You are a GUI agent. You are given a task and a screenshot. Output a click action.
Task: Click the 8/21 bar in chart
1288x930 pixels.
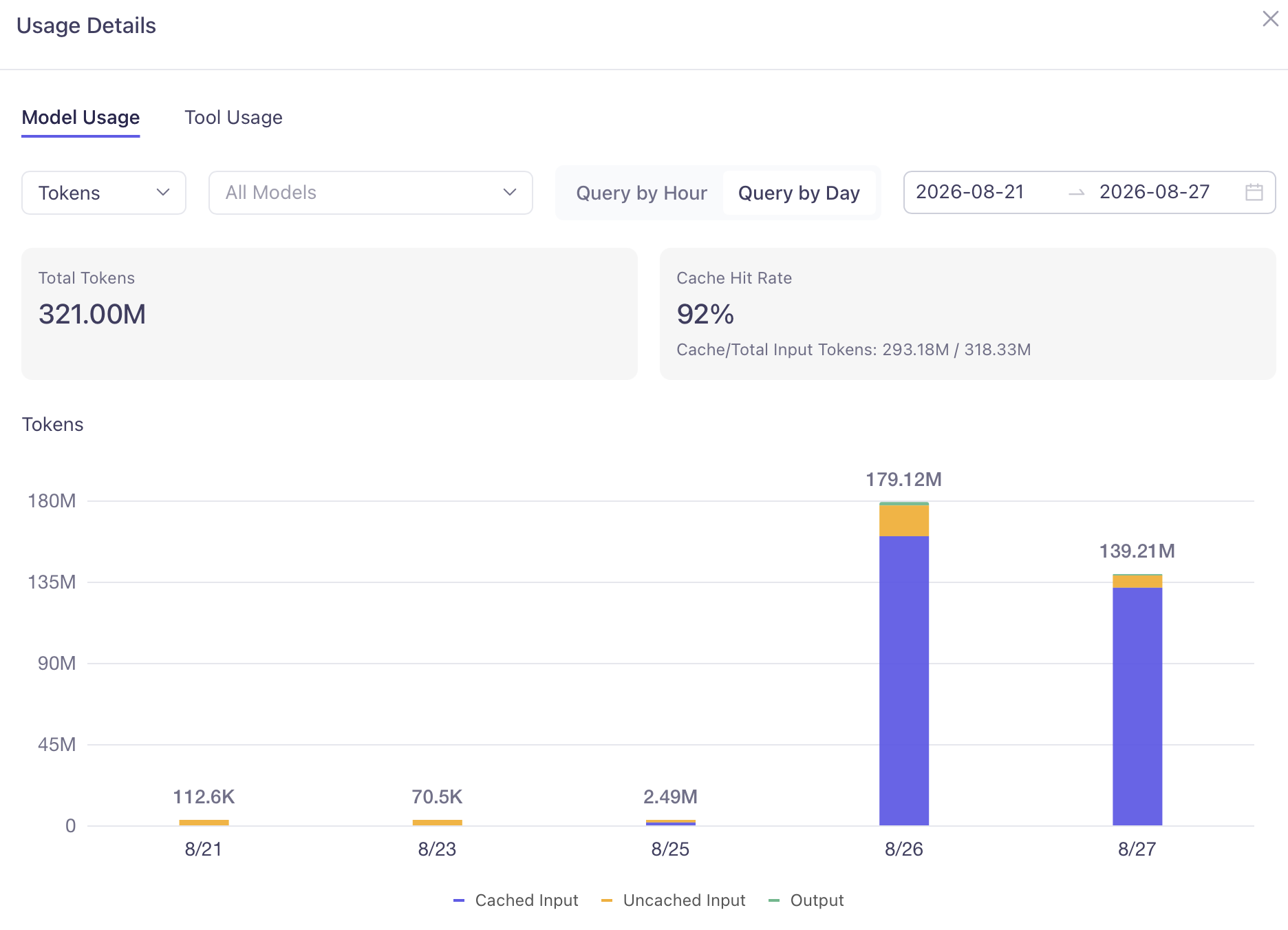tap(204, 823)
